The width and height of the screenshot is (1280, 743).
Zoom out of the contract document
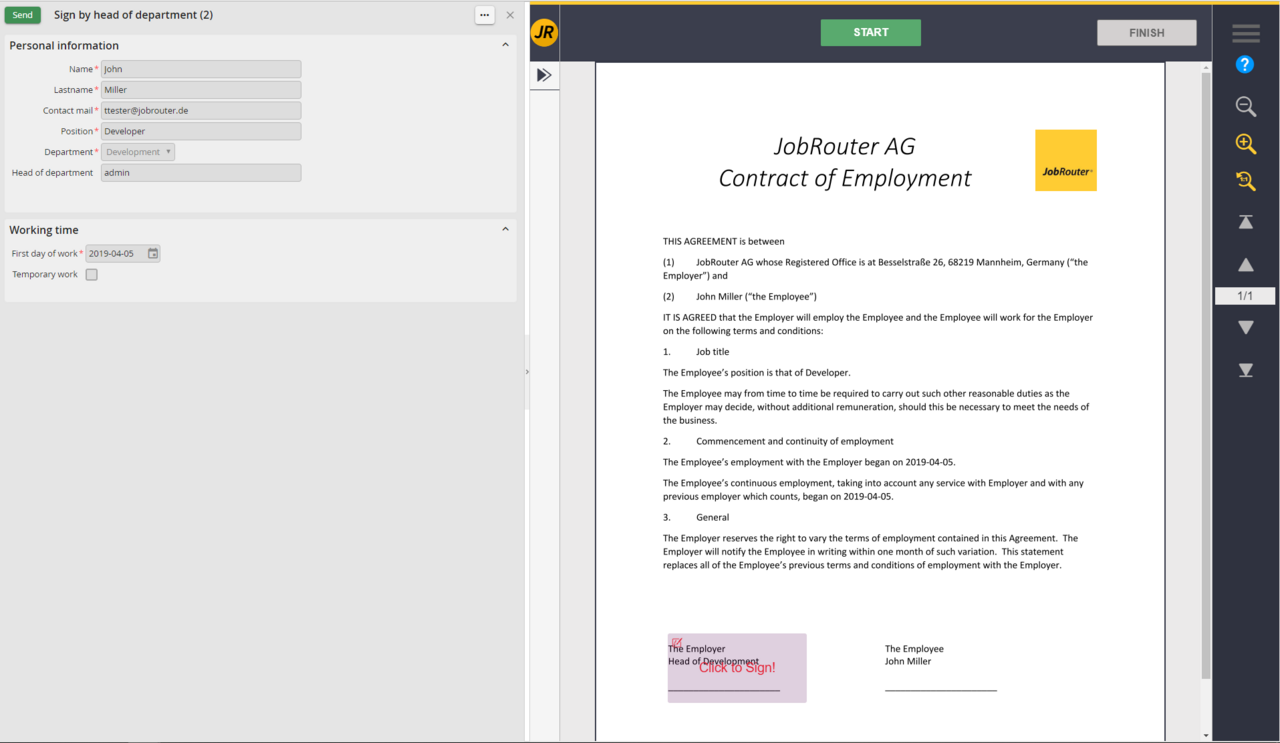(x=1244, y=106)
